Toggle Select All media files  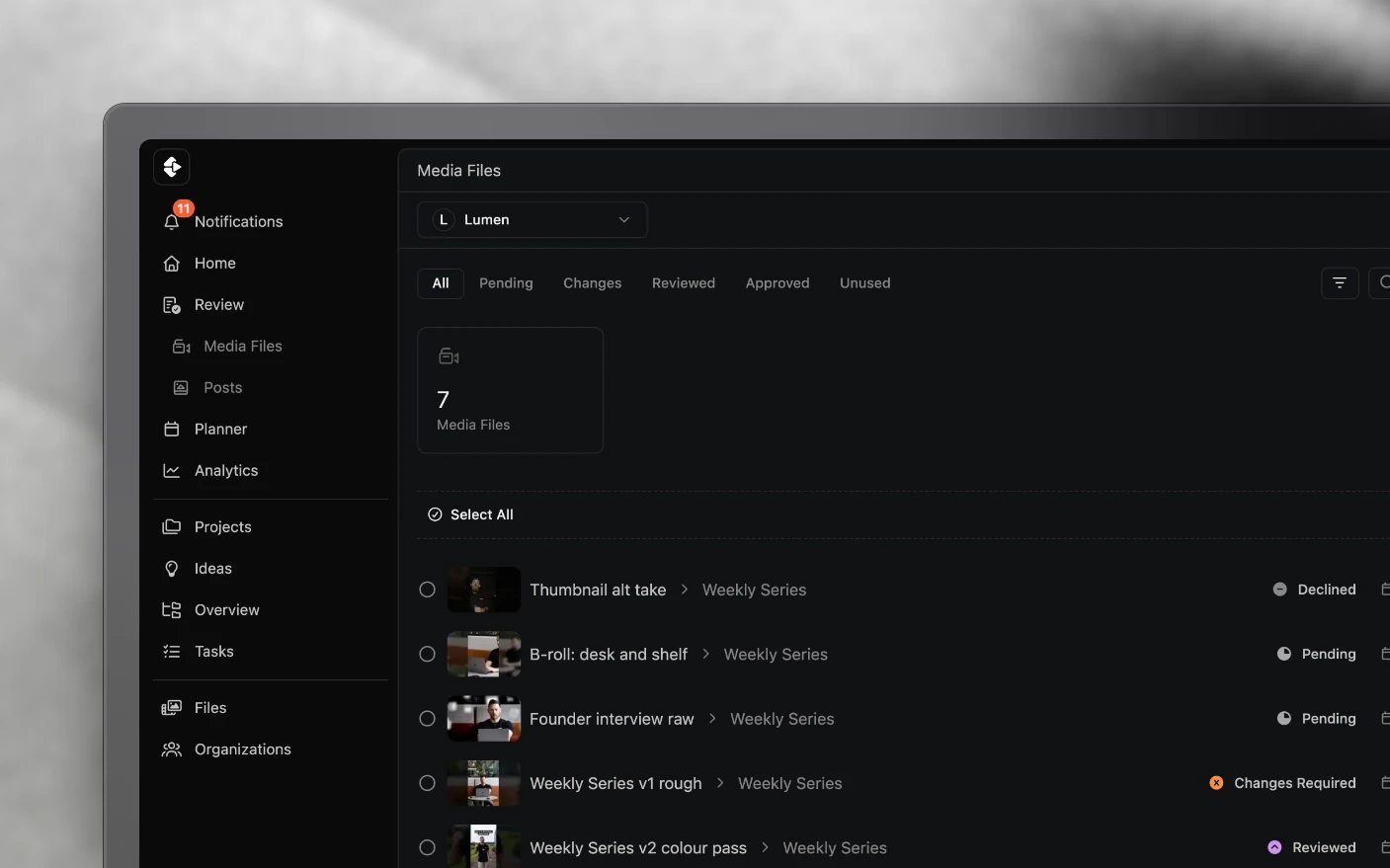click(x=470, y=514)
